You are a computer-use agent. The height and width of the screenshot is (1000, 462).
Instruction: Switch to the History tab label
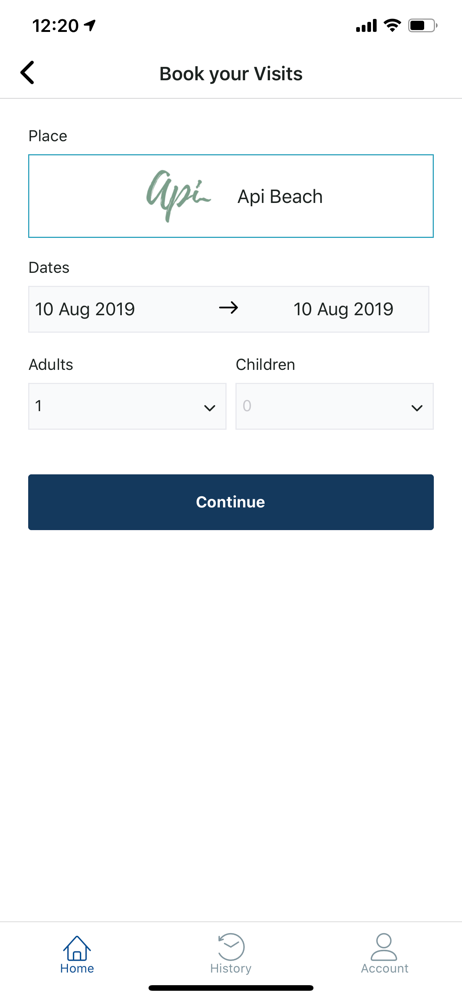point(230,968)
